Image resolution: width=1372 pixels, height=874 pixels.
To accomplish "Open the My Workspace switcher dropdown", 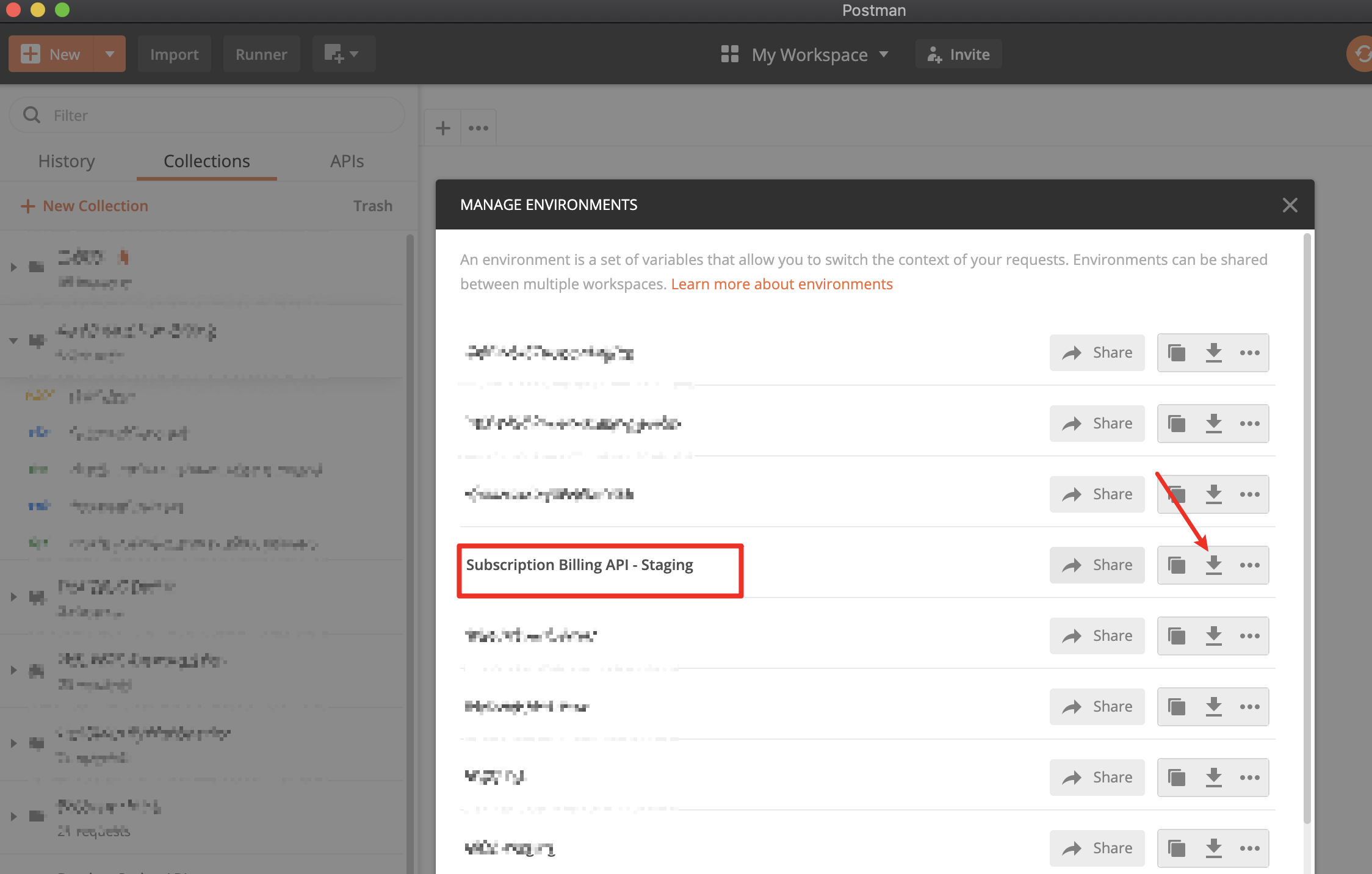I will [804, 54].
